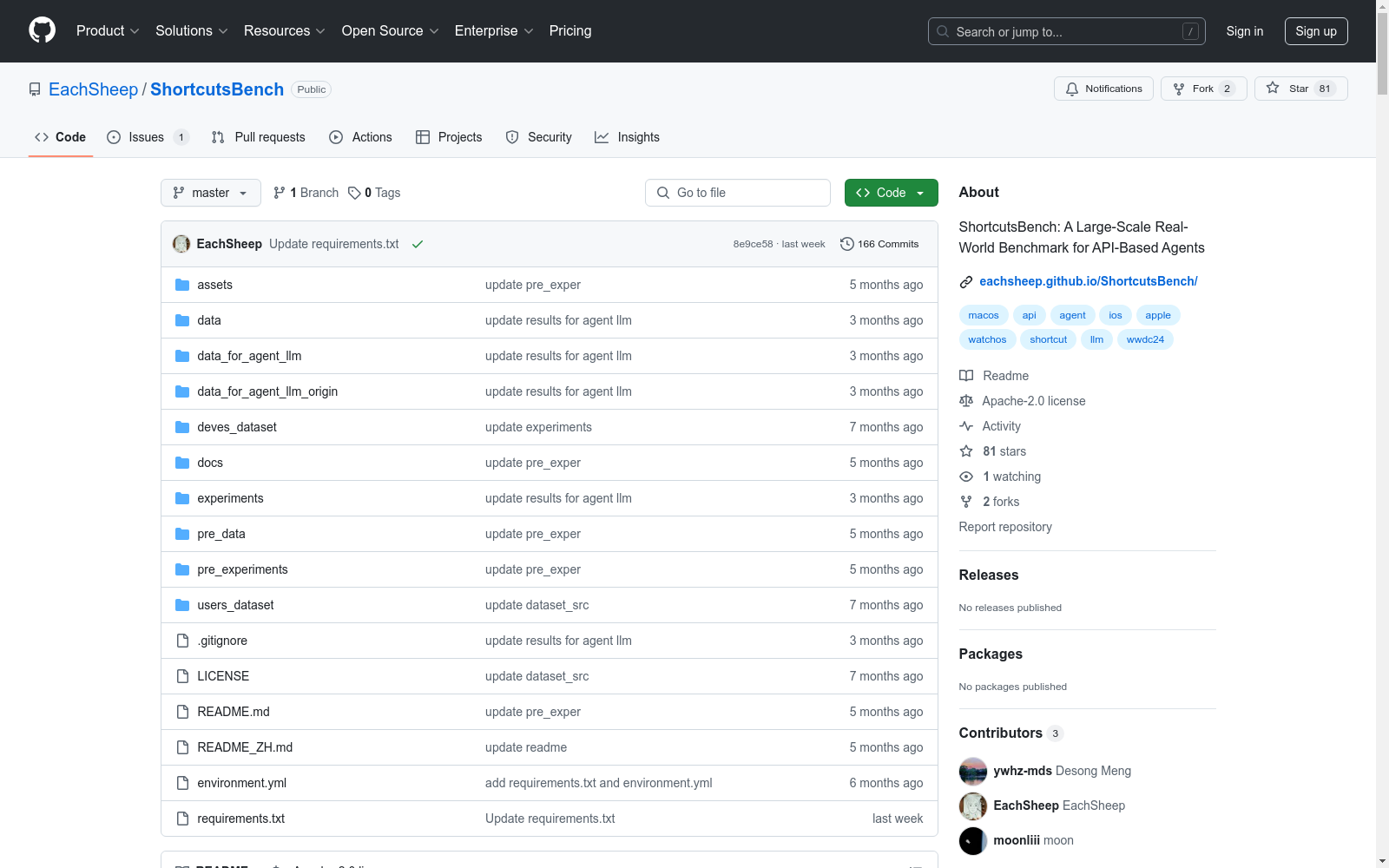Fork the ShortcutsBench repository
1389x868 pixels.
[x=1203, y=89]
